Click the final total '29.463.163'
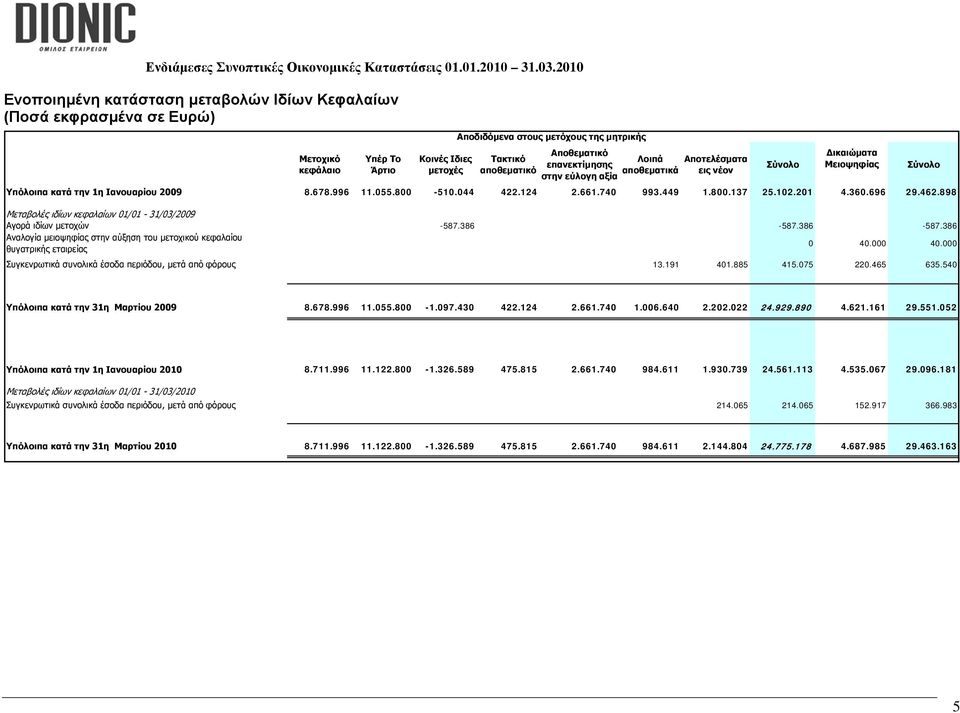The image size is (960, 713). click(931, 446)
